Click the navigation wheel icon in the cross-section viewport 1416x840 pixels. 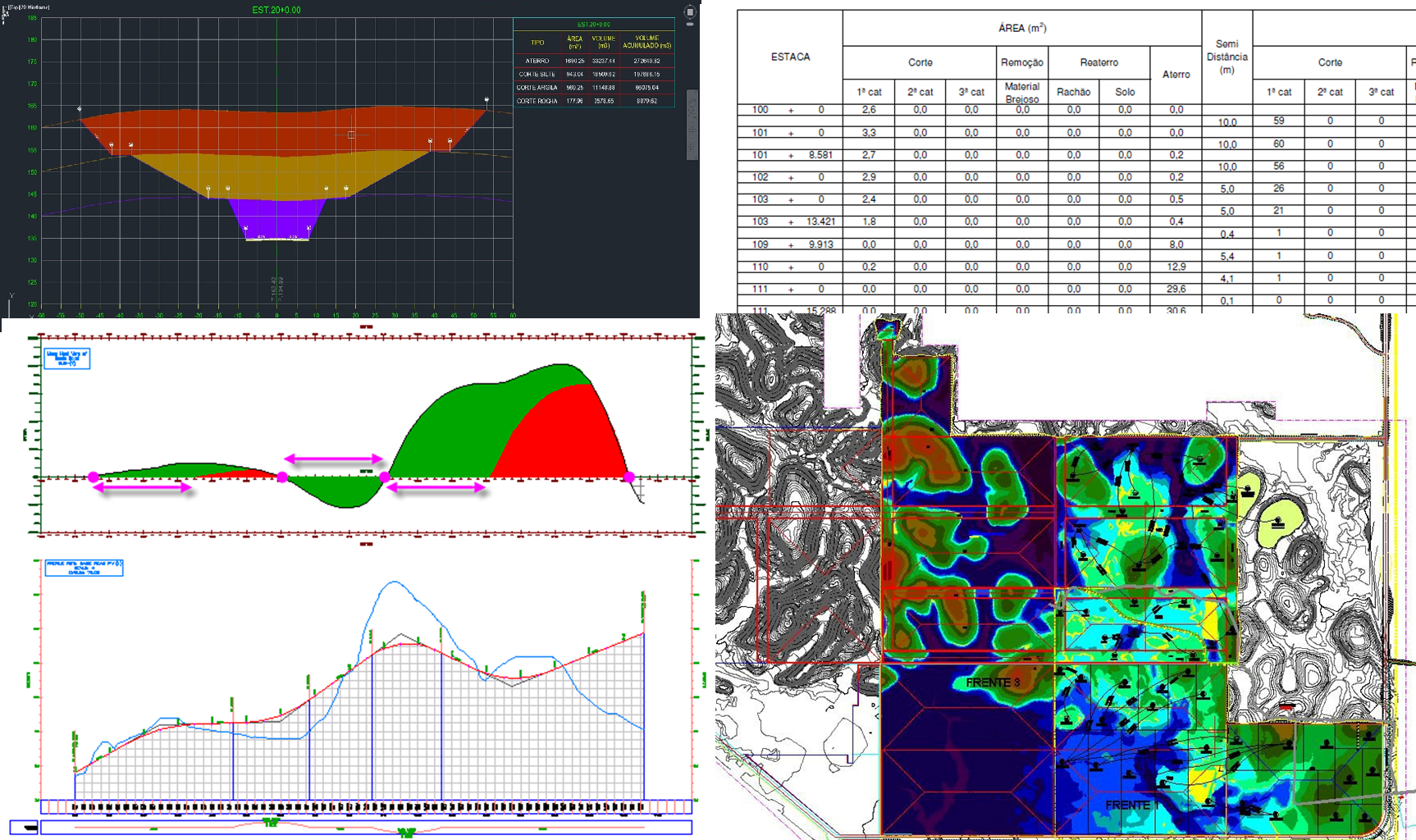[690, 12]
